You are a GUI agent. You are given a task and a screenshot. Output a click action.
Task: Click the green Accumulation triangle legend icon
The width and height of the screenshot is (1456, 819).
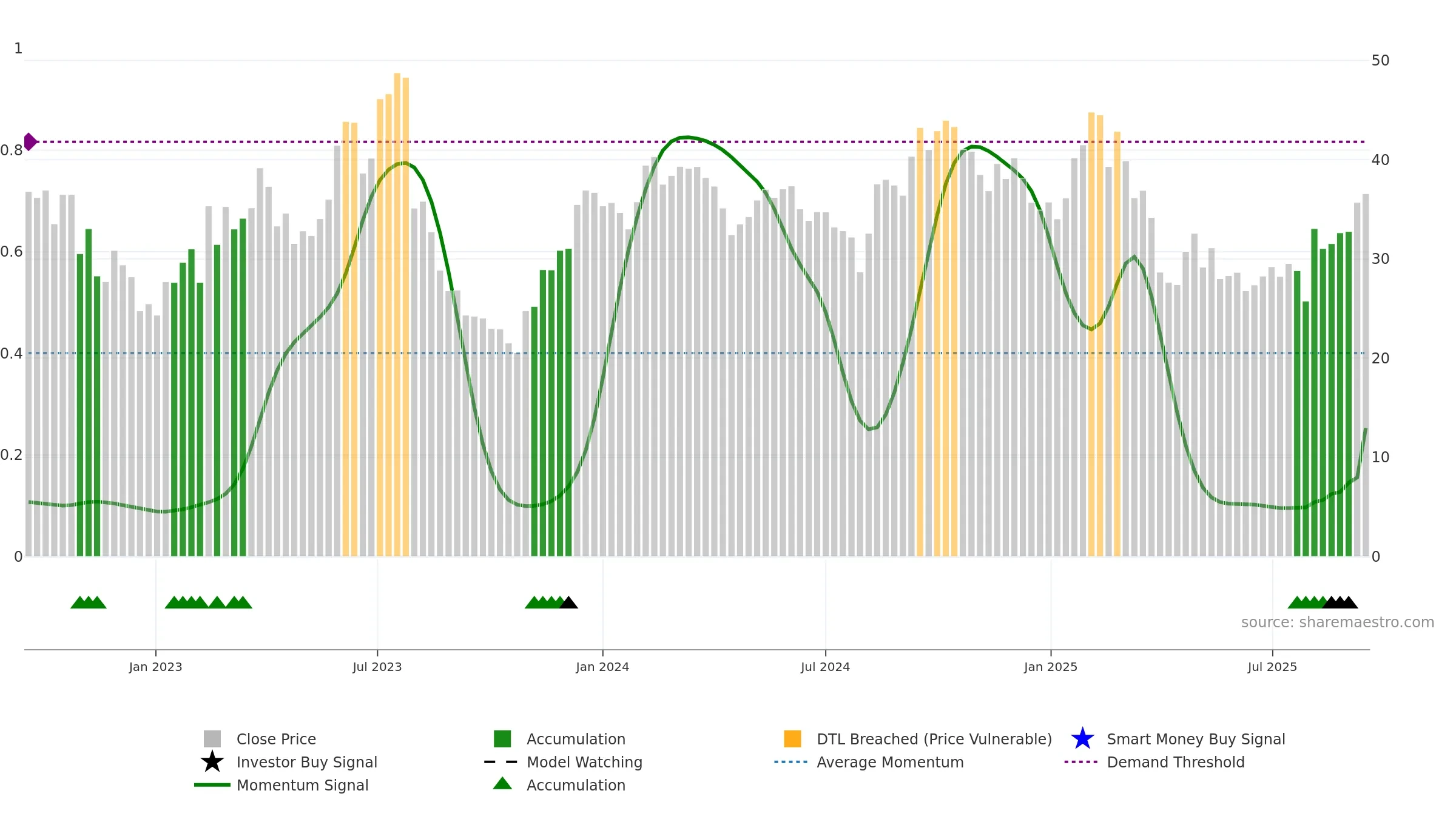click(502, 784)
